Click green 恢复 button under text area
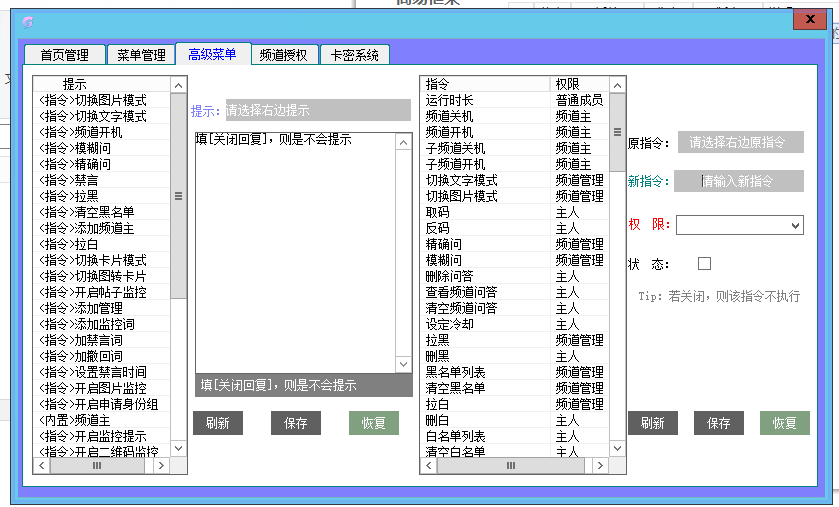The width and height of the screenshot is (839, 507). pyautogui.click(x=373, y=423)
